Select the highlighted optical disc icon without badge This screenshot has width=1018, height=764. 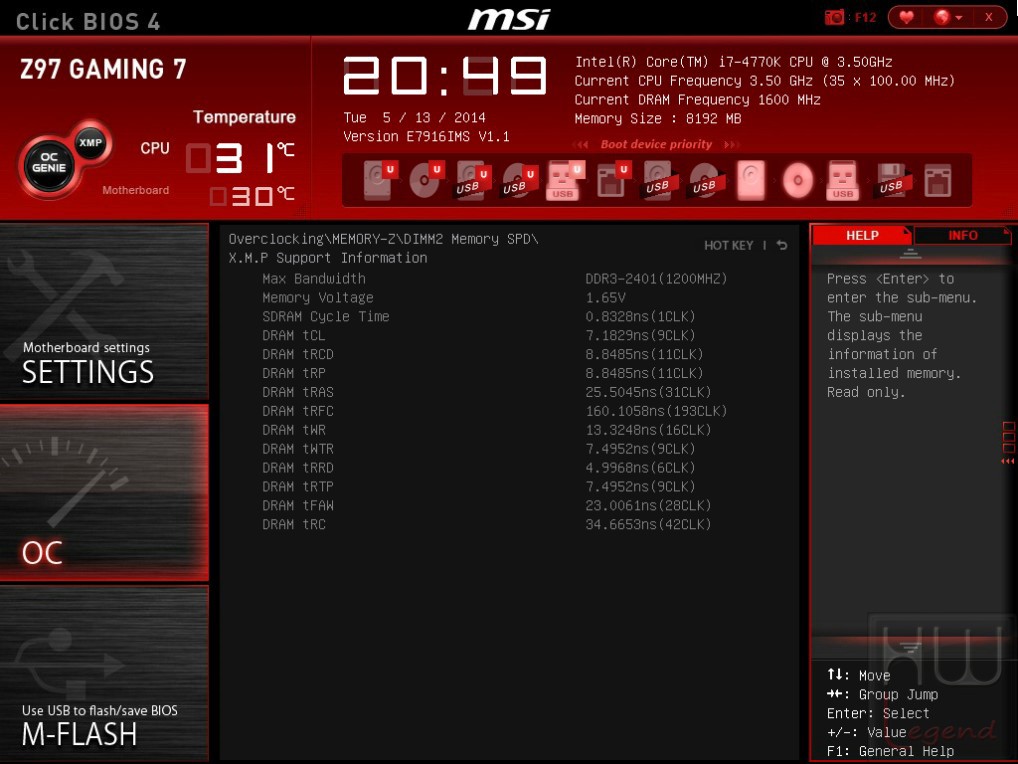798,180
